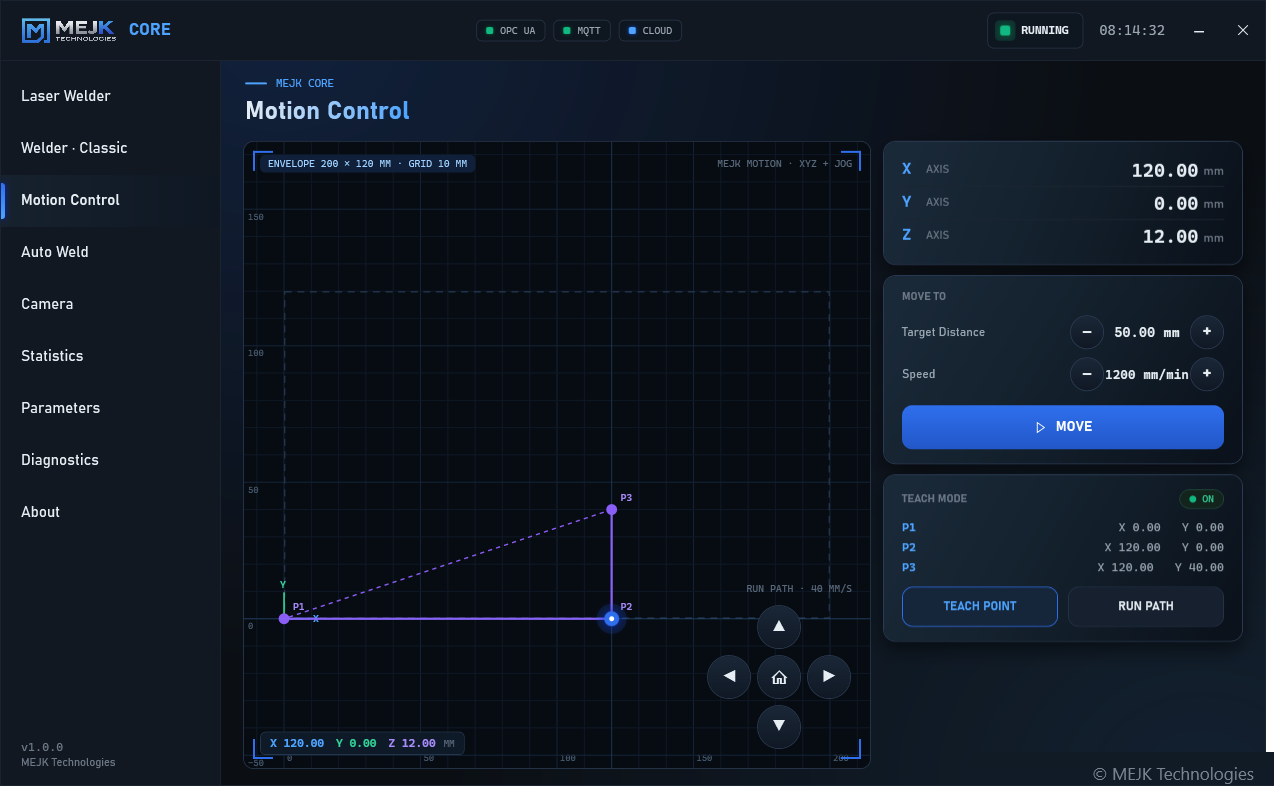Open the Parameters page
The image size is (1280, 800).
pyautogui.click(x=110, y=408)
